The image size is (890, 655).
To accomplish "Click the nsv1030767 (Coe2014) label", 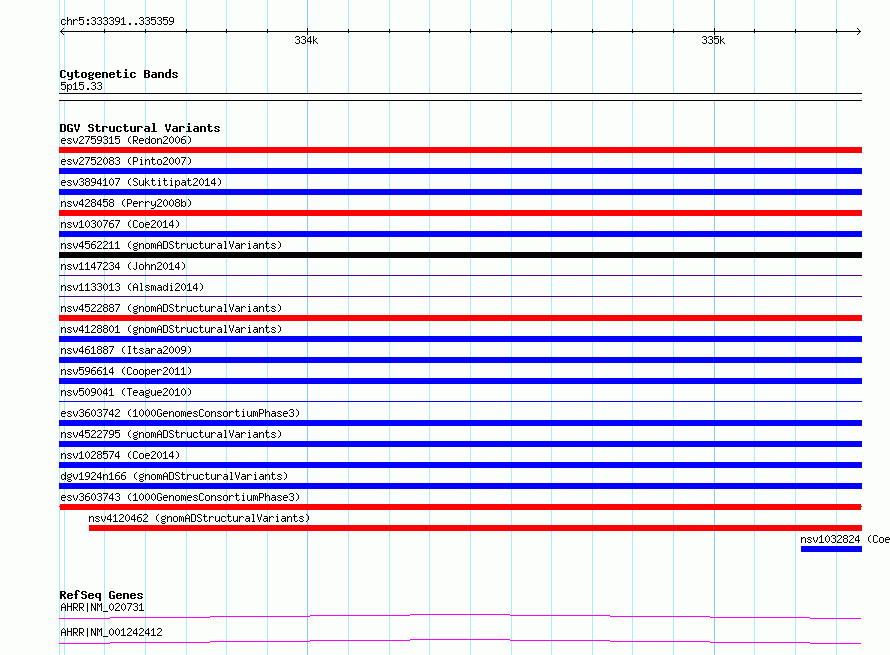I will 120,224.
